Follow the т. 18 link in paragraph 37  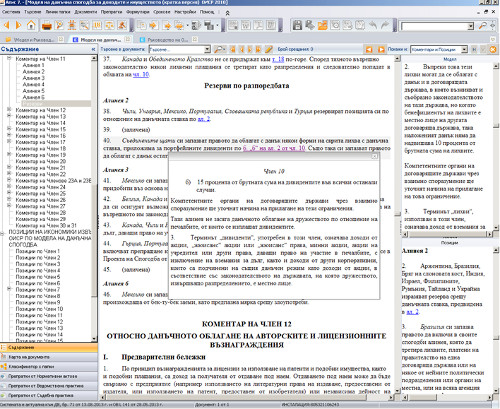[278, 59]
